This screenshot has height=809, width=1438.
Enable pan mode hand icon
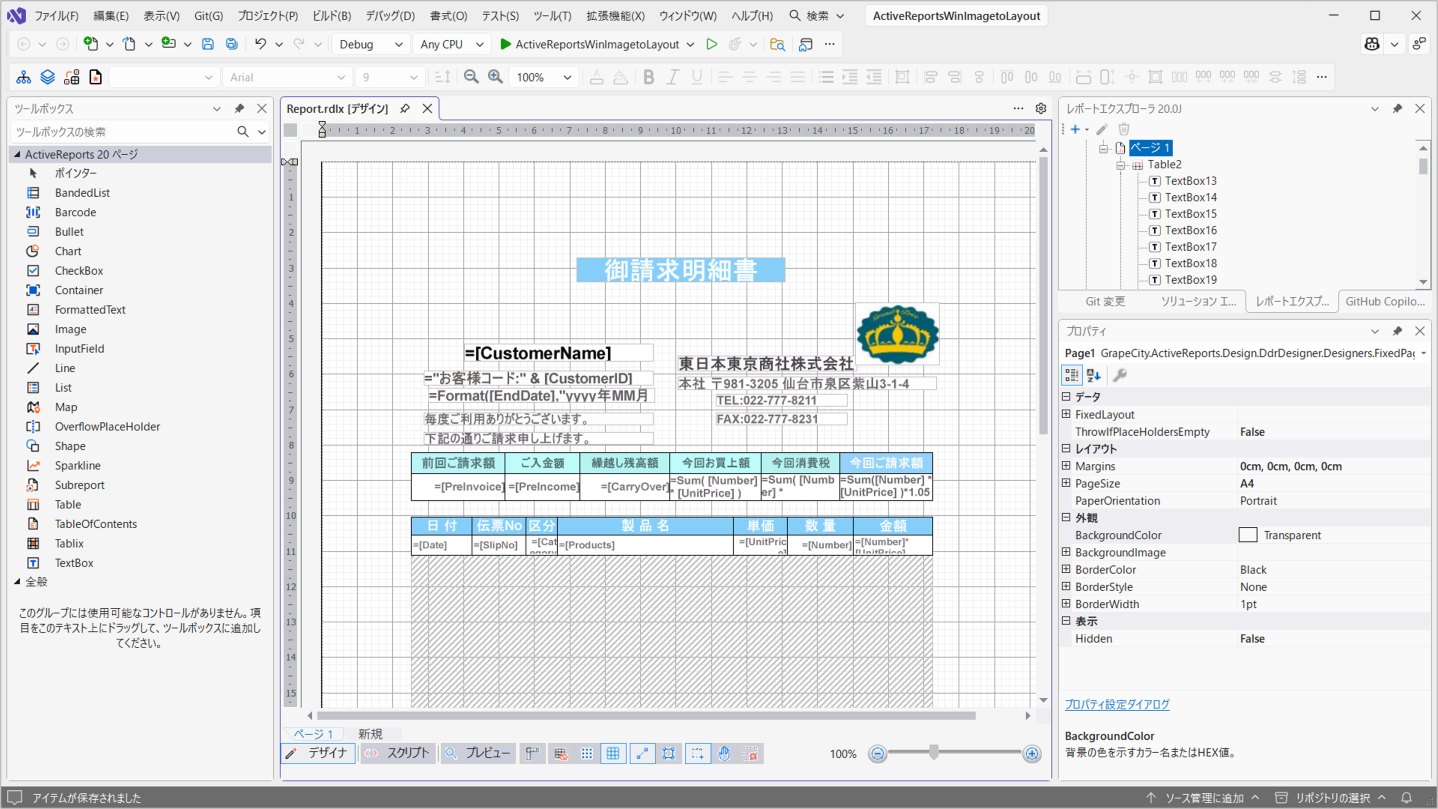click(724, 754)
